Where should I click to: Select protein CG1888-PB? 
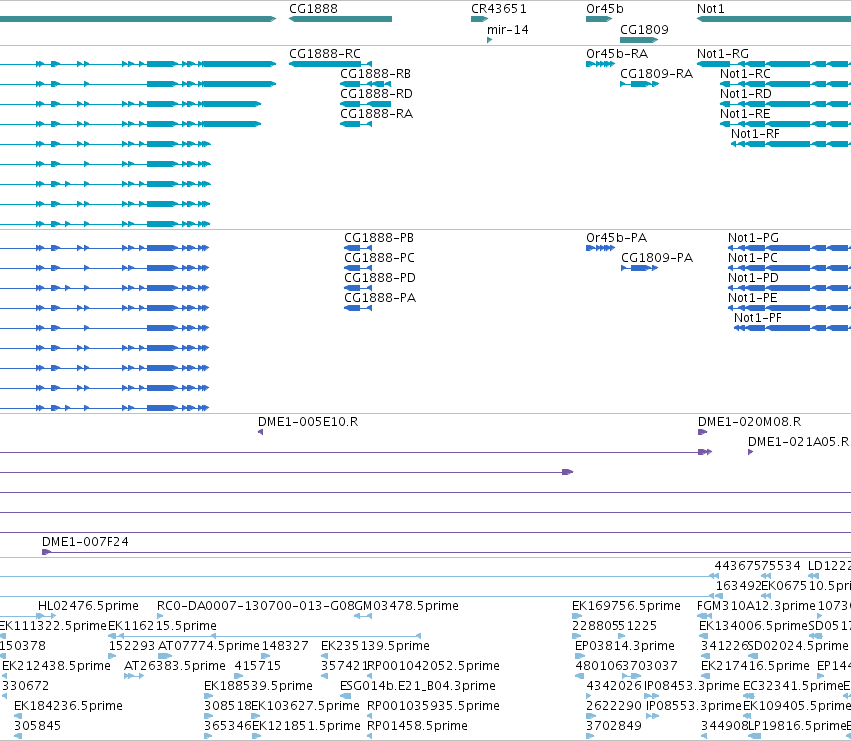(x=358, y=248)
